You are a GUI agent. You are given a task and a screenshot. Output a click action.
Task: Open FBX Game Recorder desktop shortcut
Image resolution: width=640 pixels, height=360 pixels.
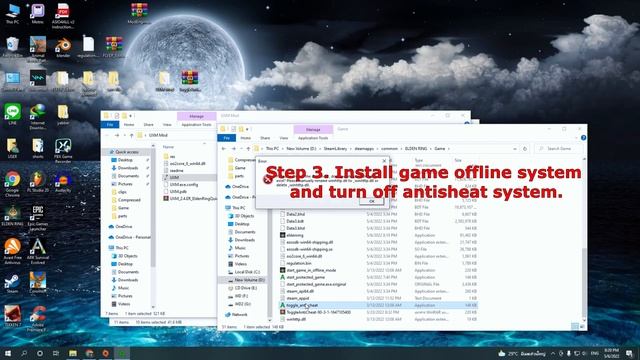pyautogui.click(x=63, y=151)
